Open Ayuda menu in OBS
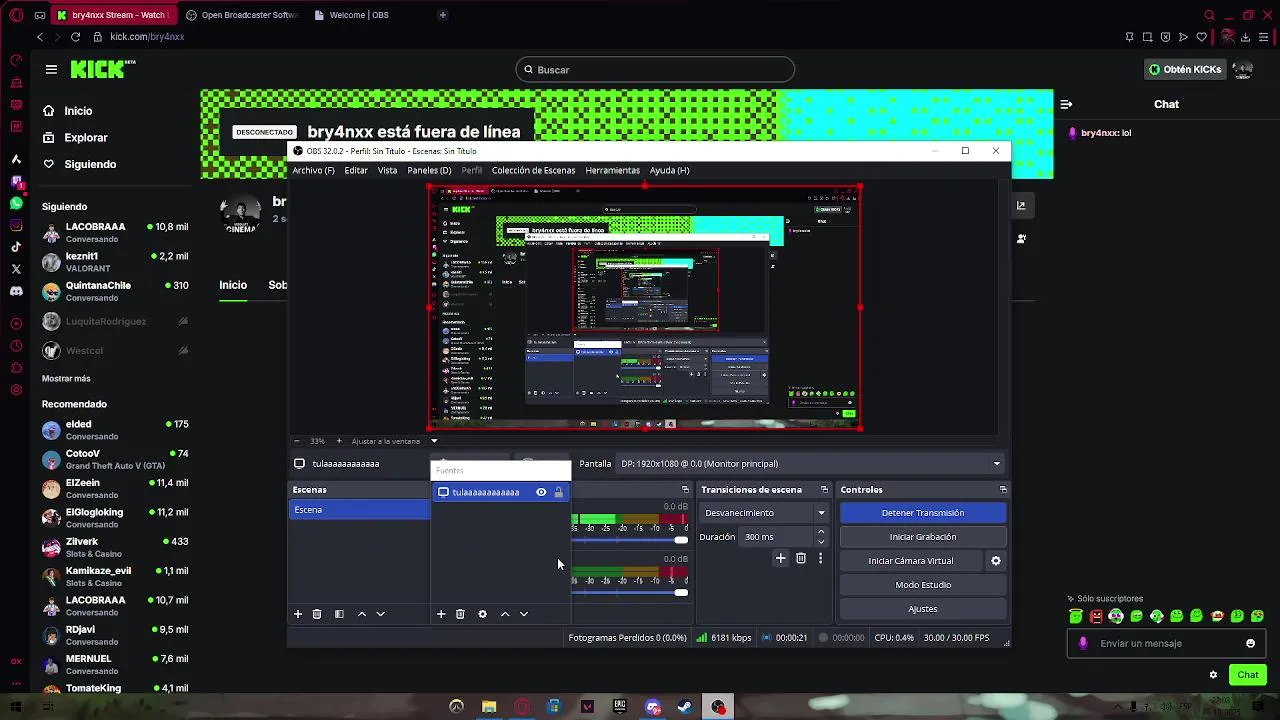Image resolution: width=1280 pixels, height=720 pixels. click(669, 170)
